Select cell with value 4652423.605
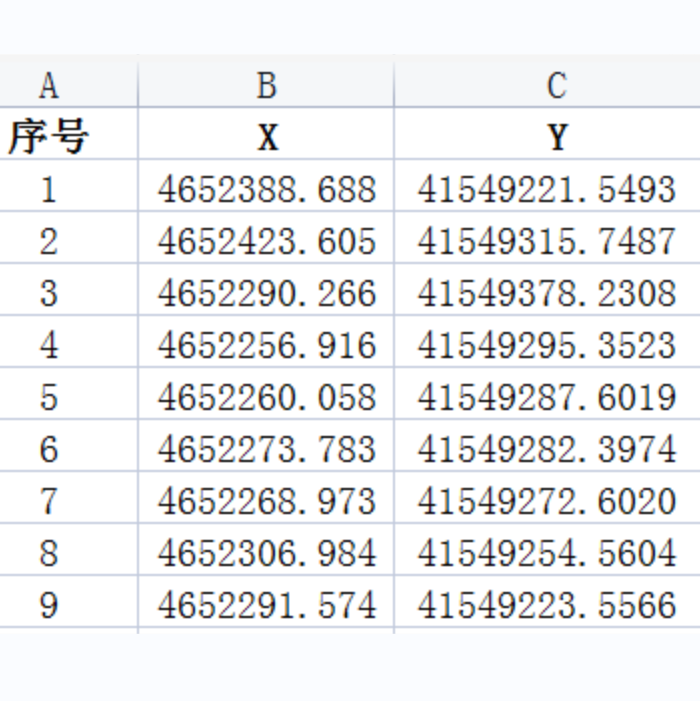This screenshot has height=701, width=700. pos(266,237)
